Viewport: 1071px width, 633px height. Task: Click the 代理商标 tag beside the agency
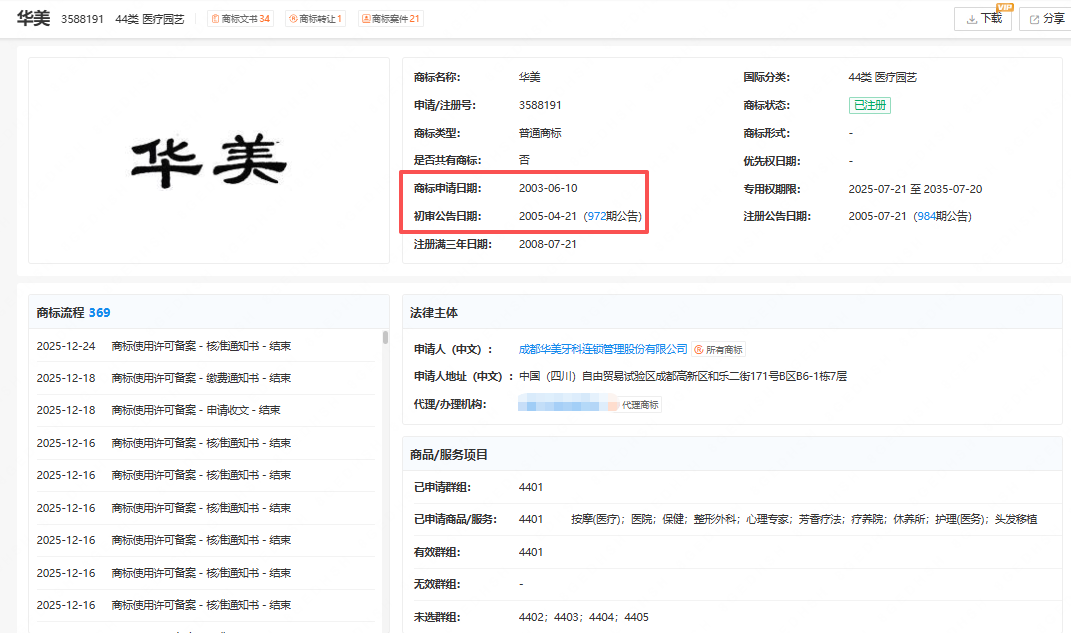coord(640,405)
